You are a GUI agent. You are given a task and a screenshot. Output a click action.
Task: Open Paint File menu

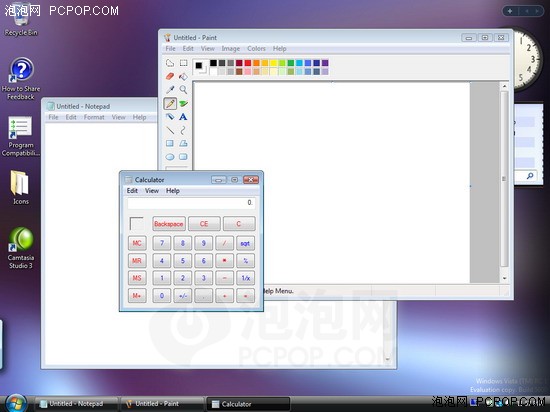pyautogui.click(x=170, y=48)
